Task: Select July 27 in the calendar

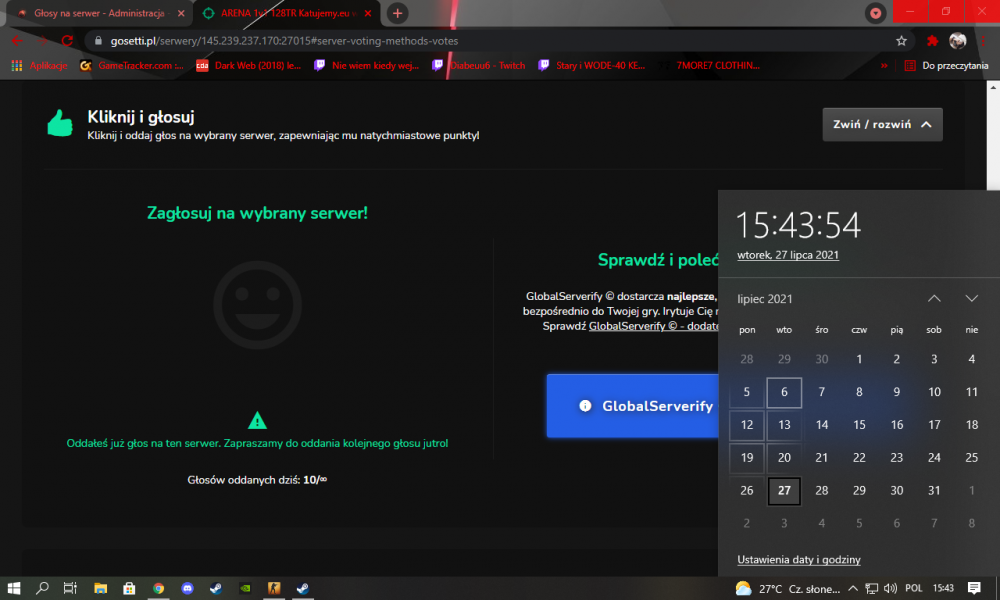Action: pos(784,491)
